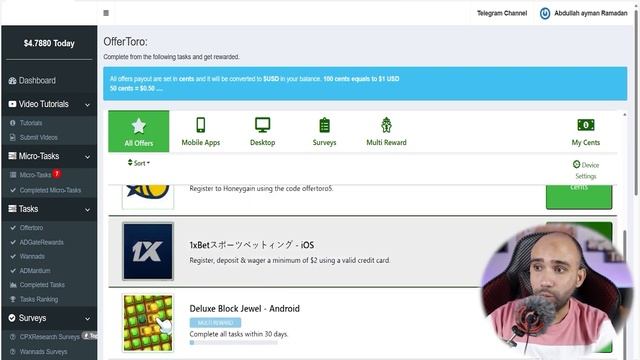Screen dimensions: 640x360
Task: Click the Dashboard palette icon
Action: [x=12, y=81]
